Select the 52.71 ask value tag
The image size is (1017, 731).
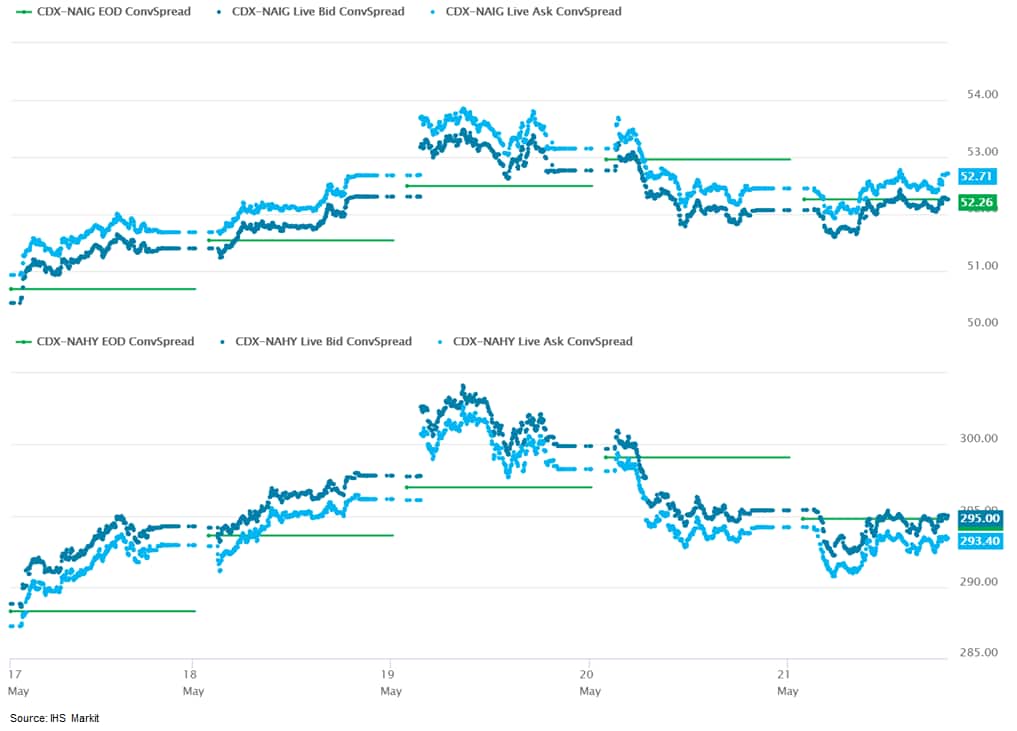tap(975, 176)
